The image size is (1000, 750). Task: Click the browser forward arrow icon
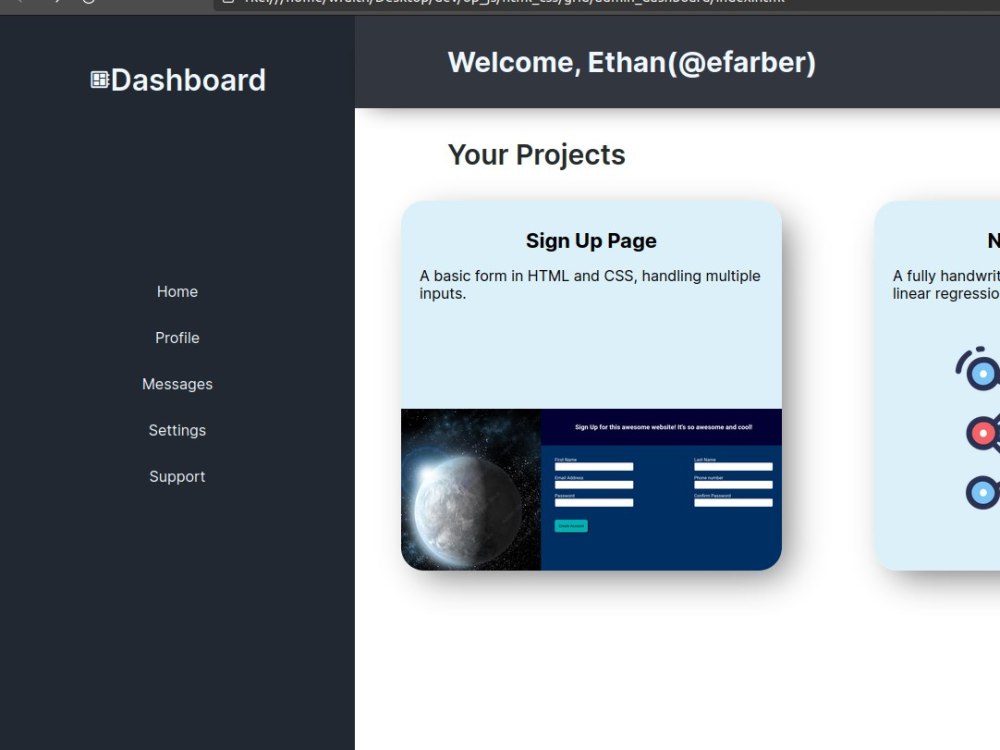(57, 3)
